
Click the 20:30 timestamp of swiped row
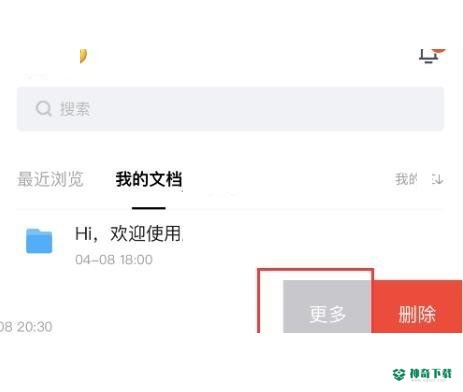coord(26,327)
